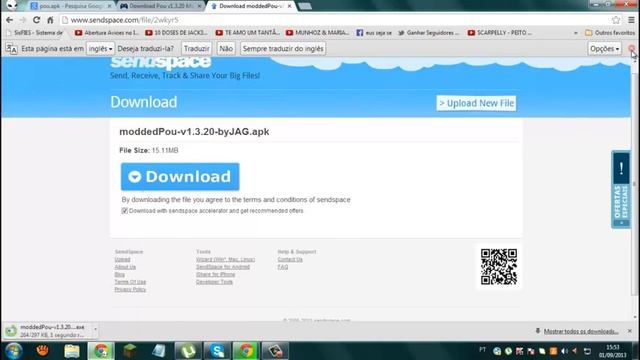
Task: Open the About Us footer link
Action: pyautogui.click(x=125, y=267)
